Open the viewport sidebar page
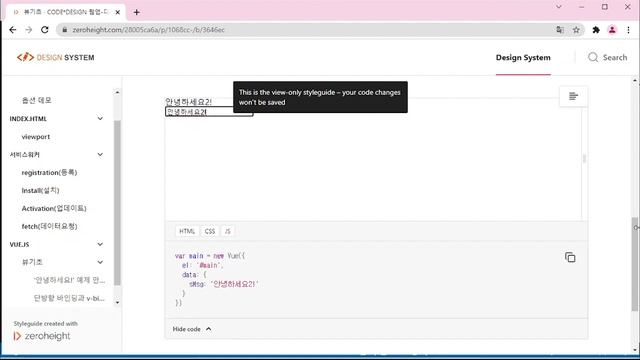The image size is (640, 360). point(36,137)
